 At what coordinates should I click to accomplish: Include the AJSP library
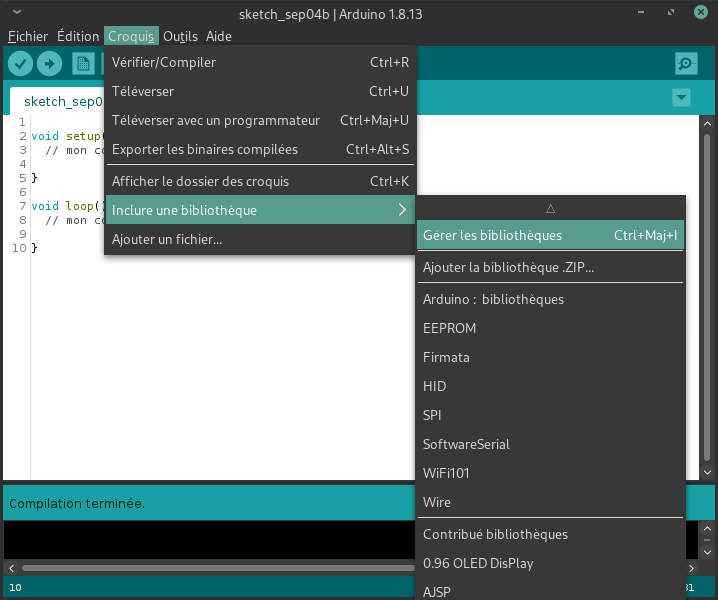[x=550, y=590]
